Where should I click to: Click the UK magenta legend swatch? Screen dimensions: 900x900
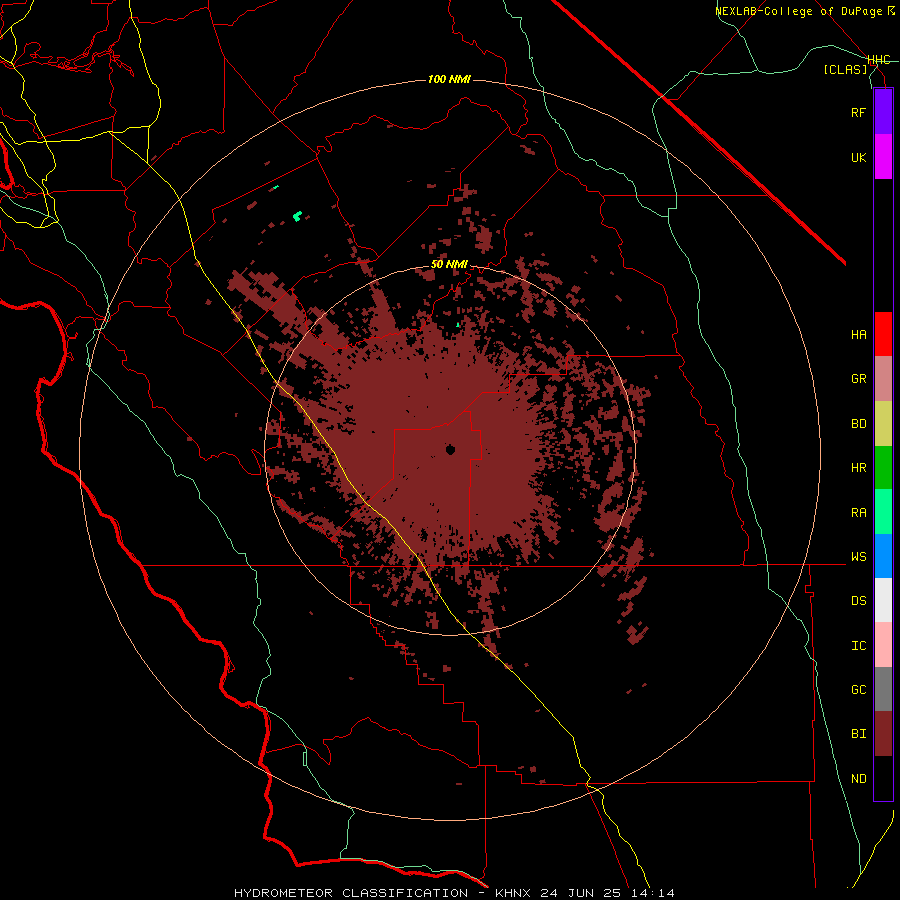click(x=883, y=157)
